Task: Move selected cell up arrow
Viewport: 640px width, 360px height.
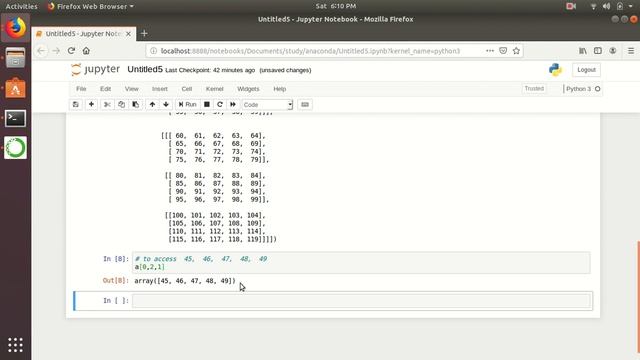Action: pos(152,104)
